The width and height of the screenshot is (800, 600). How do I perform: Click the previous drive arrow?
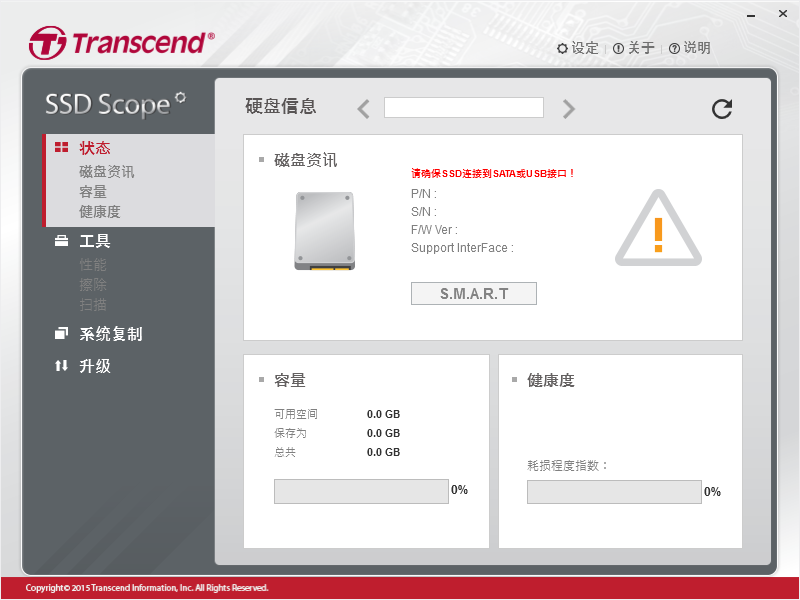tap(363, 107)
